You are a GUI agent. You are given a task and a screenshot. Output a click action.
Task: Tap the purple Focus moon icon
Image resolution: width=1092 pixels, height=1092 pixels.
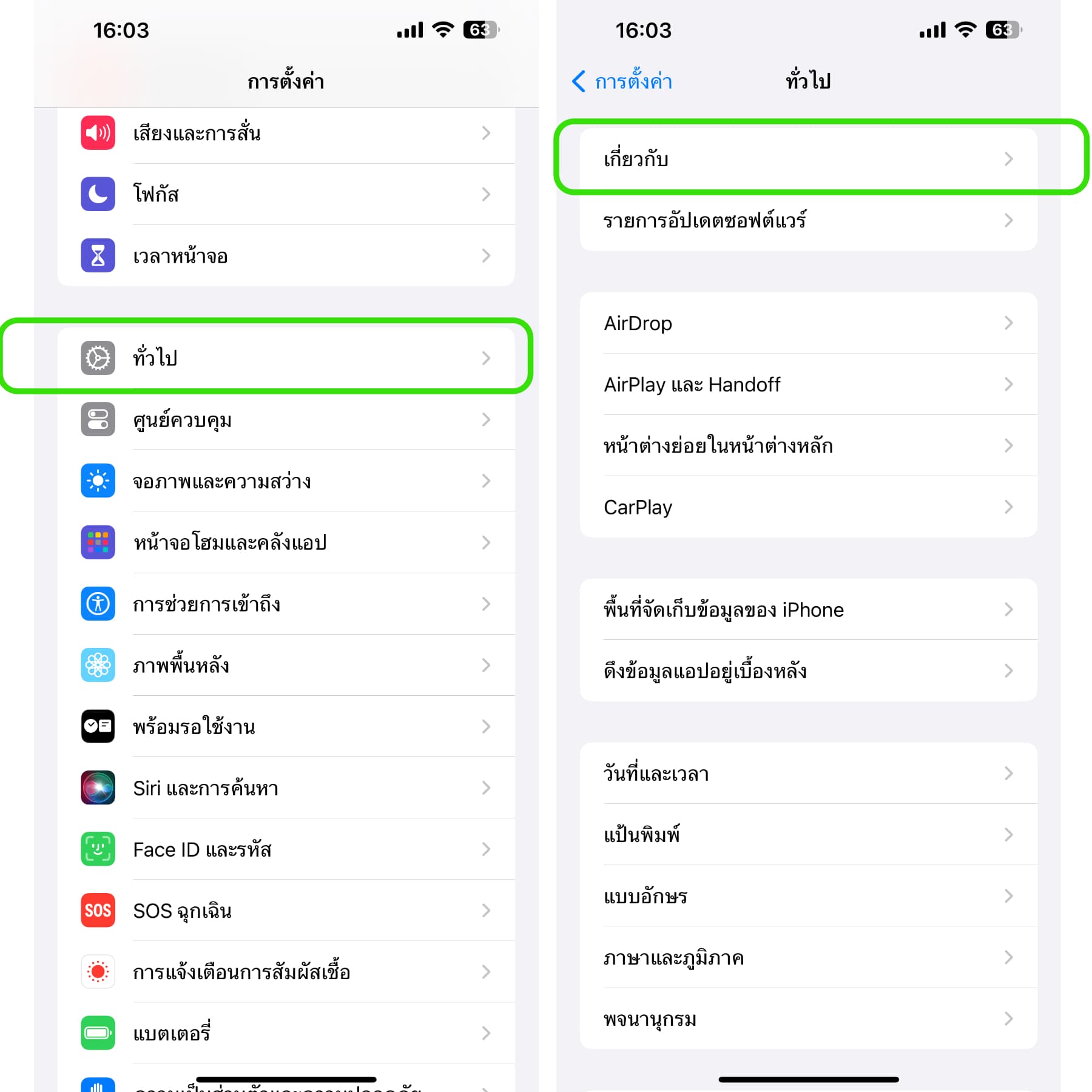98,194
